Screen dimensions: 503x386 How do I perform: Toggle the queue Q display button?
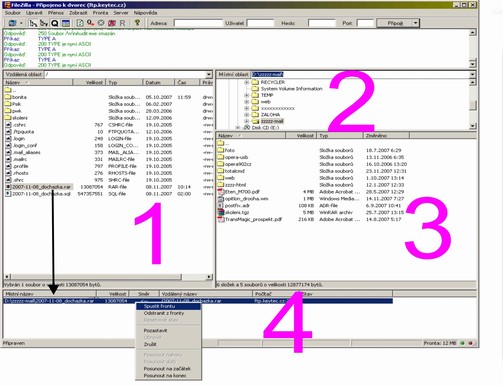coord(55,23)
